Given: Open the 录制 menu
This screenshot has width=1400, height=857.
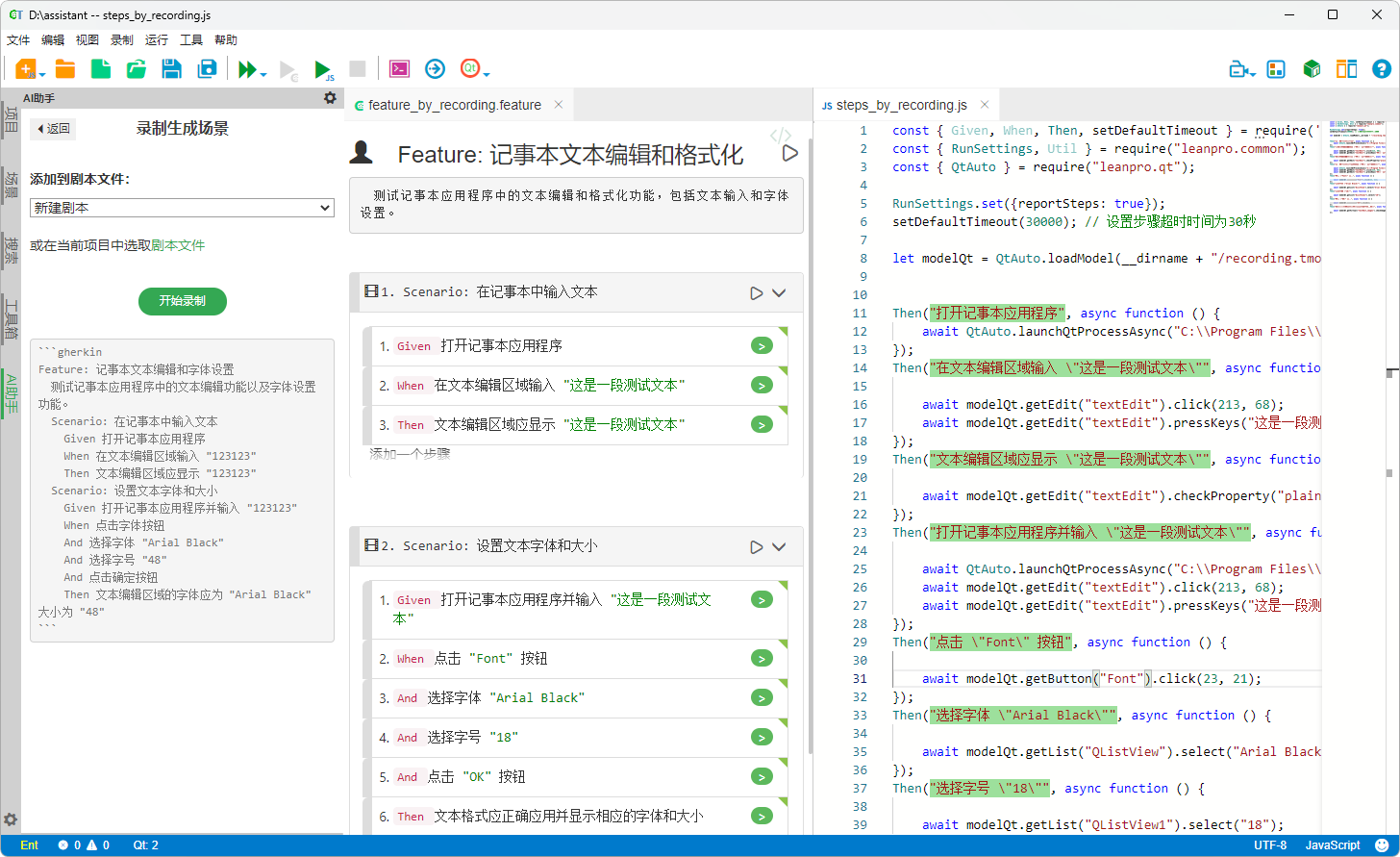Looking at the screenshot, I should 122,40.
